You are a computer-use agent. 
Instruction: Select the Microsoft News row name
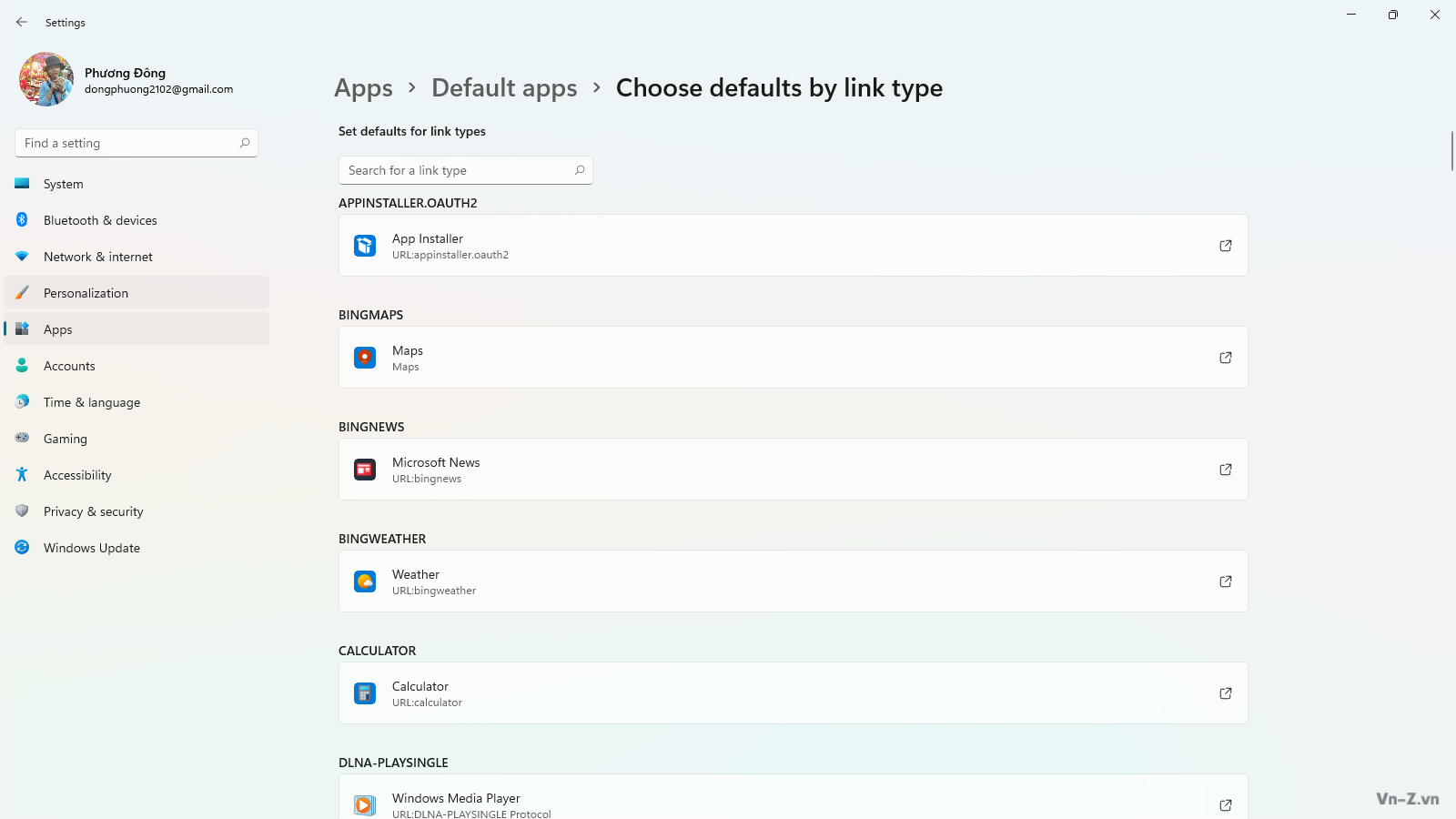[436, 462]
